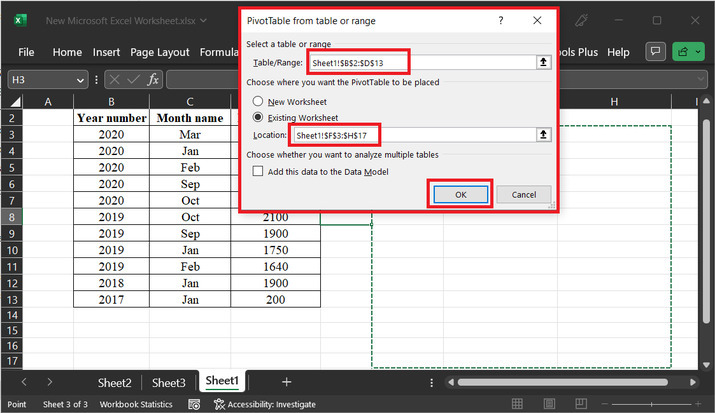Click the Select All triangle corner

click(x=15, y=102)
